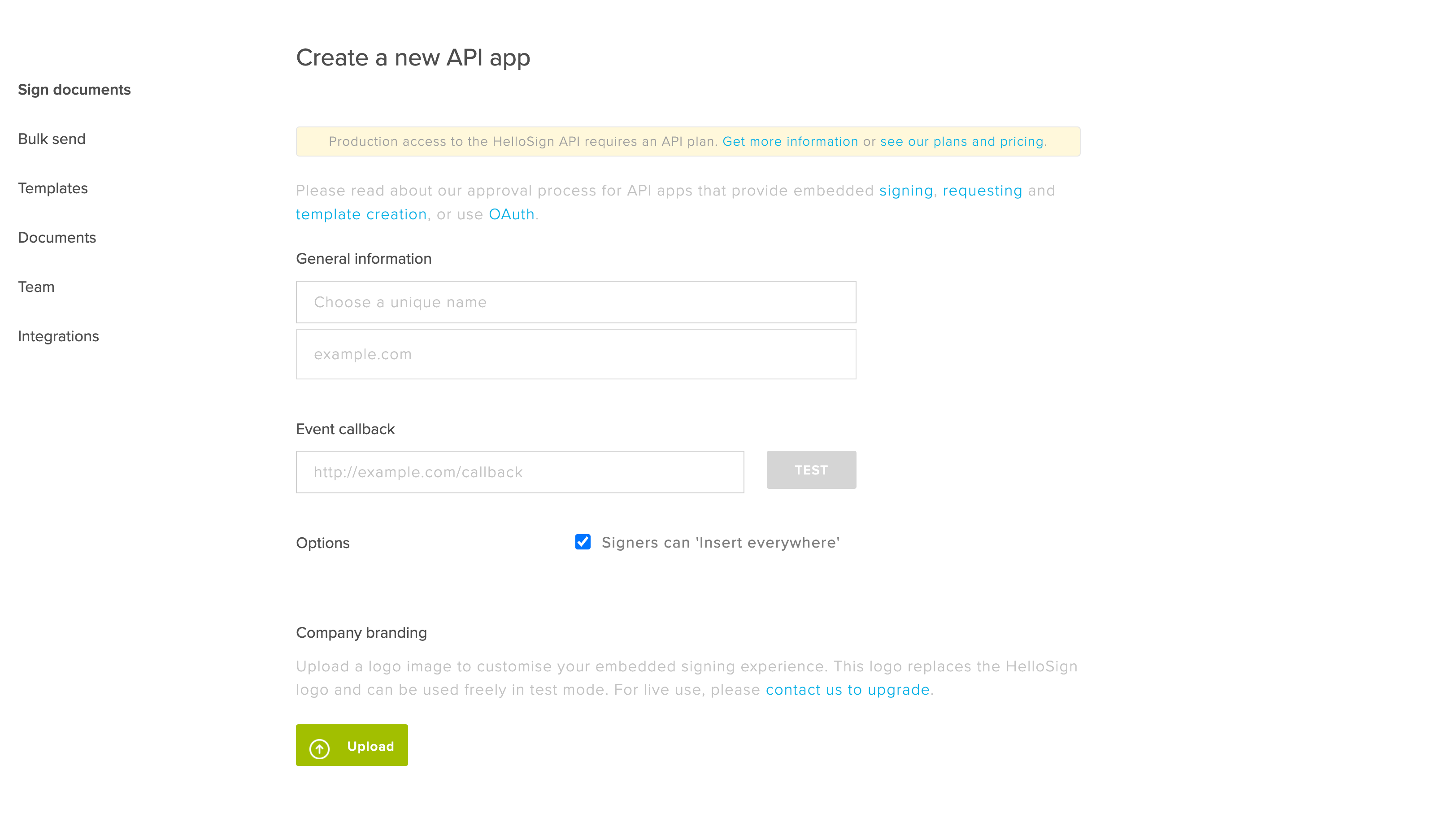
Task: Follow the 'signing' link
Action: (906, 191)
